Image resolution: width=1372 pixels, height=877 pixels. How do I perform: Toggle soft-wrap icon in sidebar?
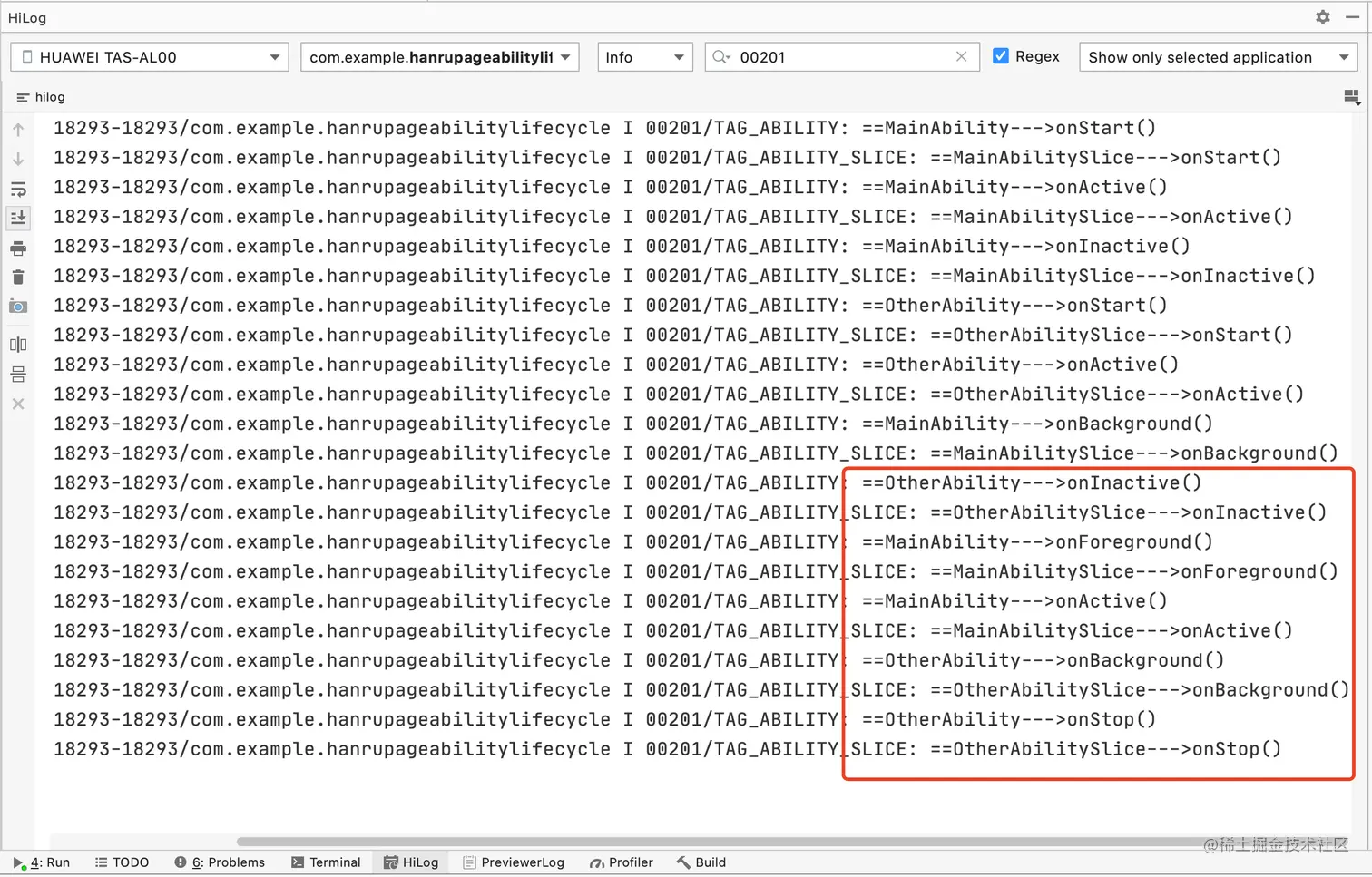[18, 190]
